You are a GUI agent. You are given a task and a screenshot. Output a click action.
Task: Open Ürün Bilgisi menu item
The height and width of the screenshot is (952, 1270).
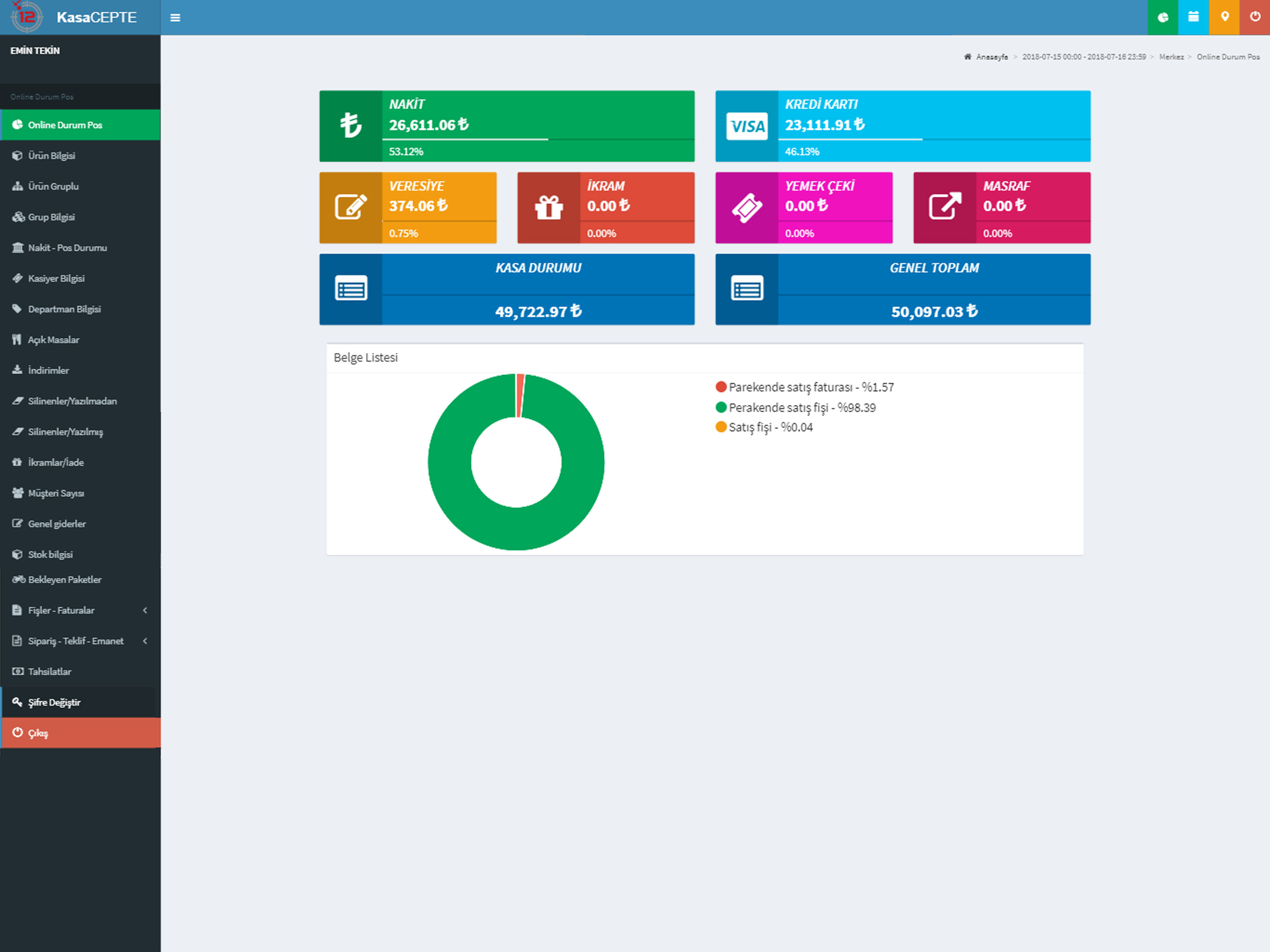(x=80, y=156)
